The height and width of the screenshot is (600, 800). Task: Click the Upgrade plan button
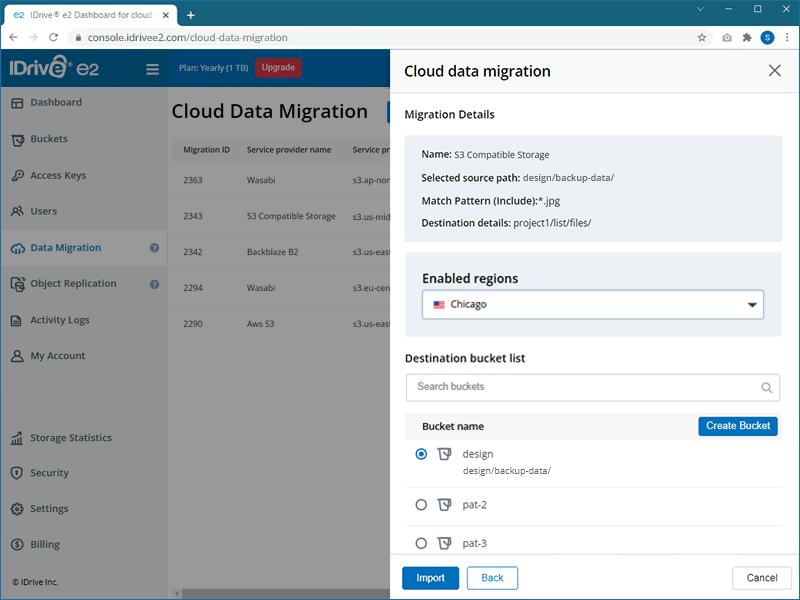tap(278, 68)
